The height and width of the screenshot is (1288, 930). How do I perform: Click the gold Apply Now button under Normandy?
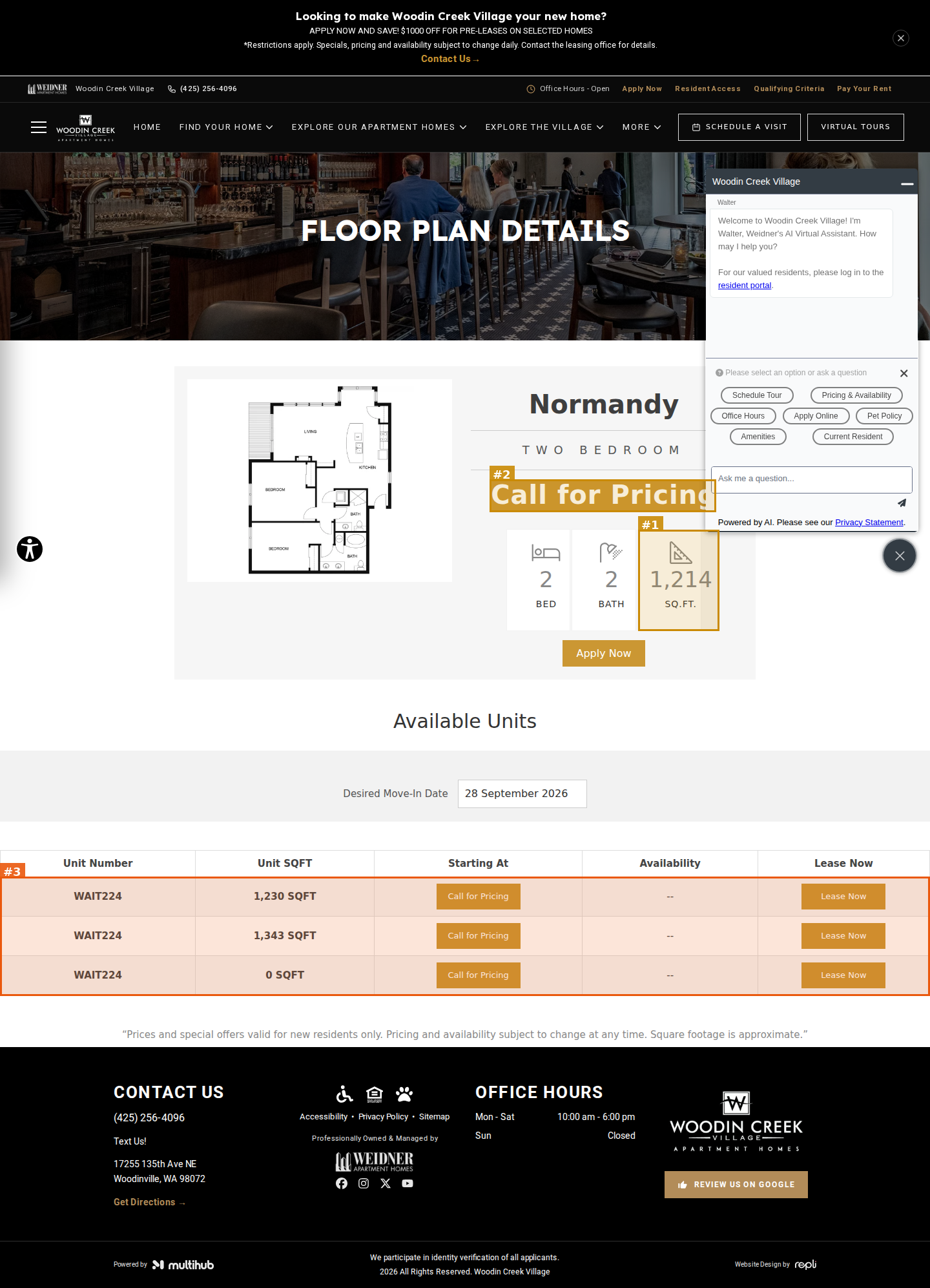coord(604,653)
